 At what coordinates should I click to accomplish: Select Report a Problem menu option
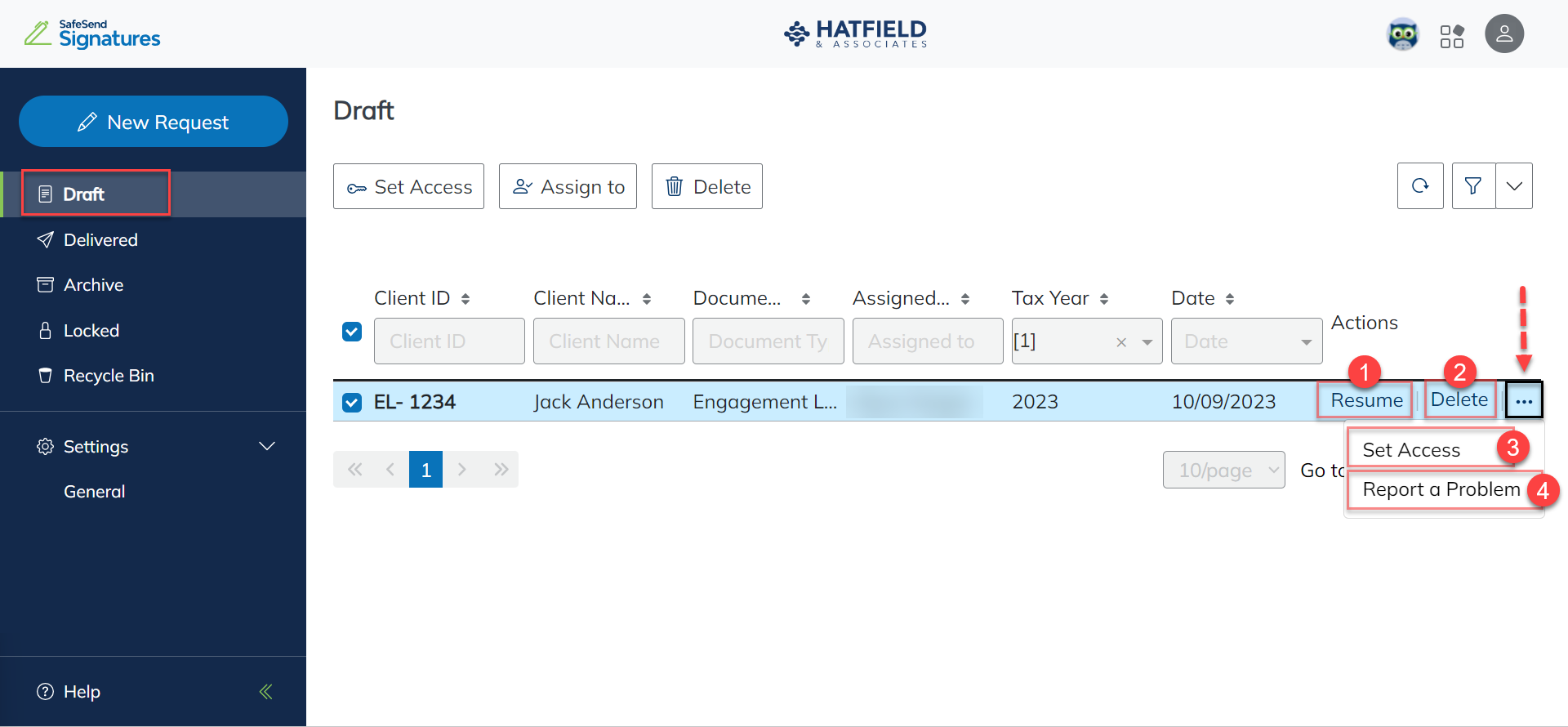click(x=1441, y=489)
